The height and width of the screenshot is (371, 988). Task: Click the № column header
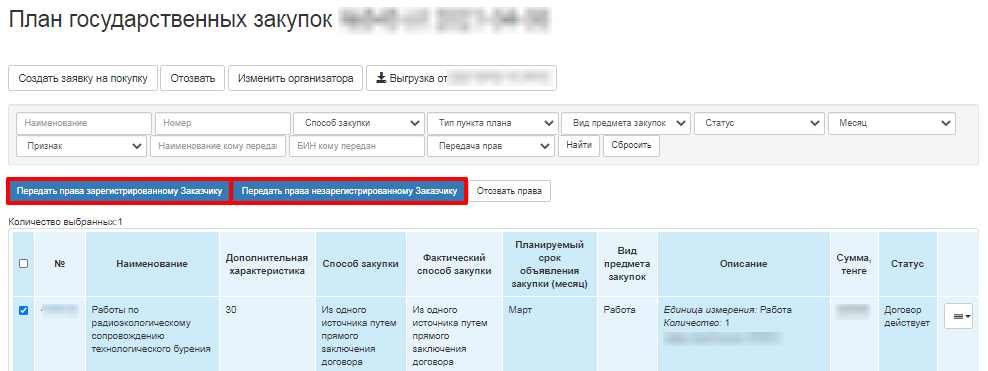click(x=60, y=264)
